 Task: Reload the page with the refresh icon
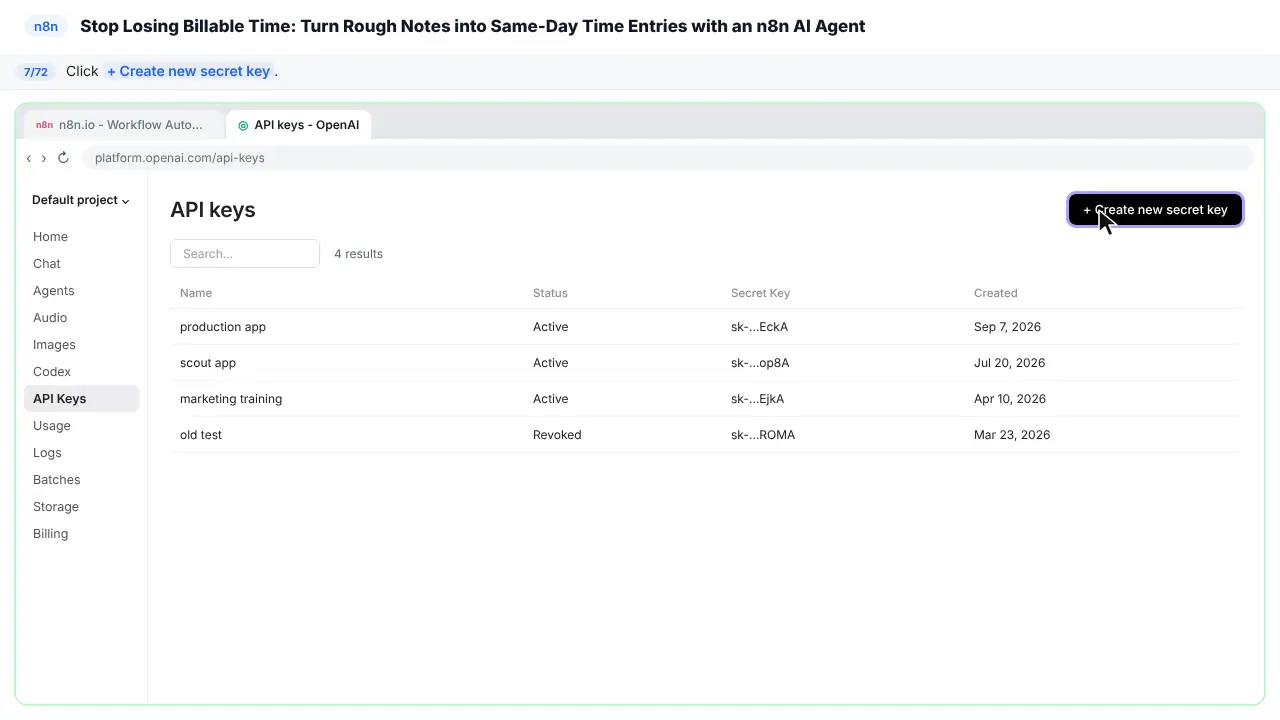tap(63, 158)
